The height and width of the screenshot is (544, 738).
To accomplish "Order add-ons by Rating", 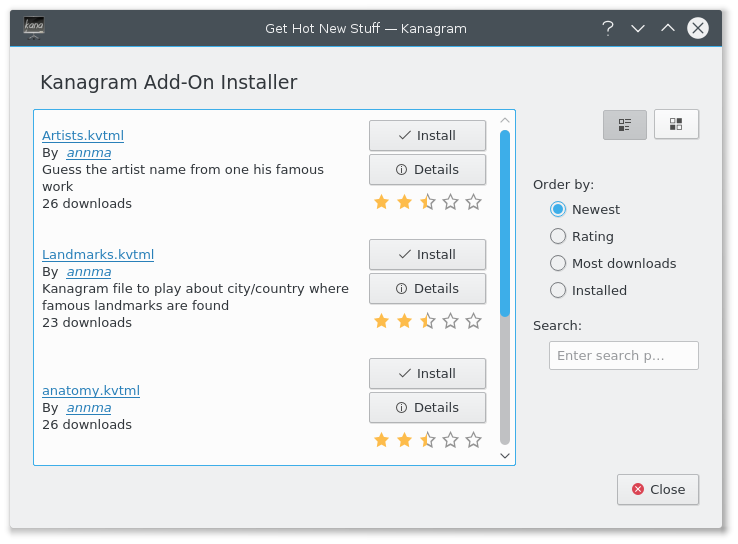I will pos(582,236).
